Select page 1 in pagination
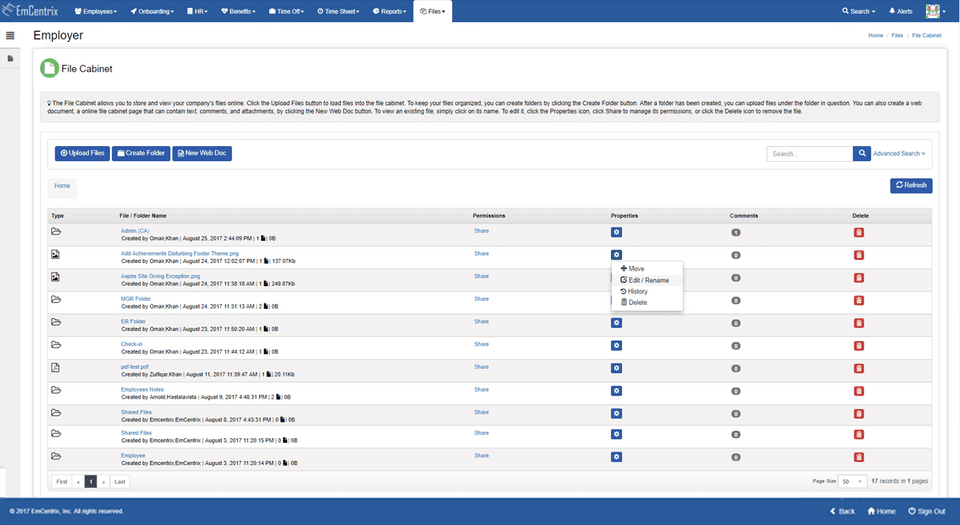The width and height of the screenshot is (960, 525). click(x=91, y=482)
